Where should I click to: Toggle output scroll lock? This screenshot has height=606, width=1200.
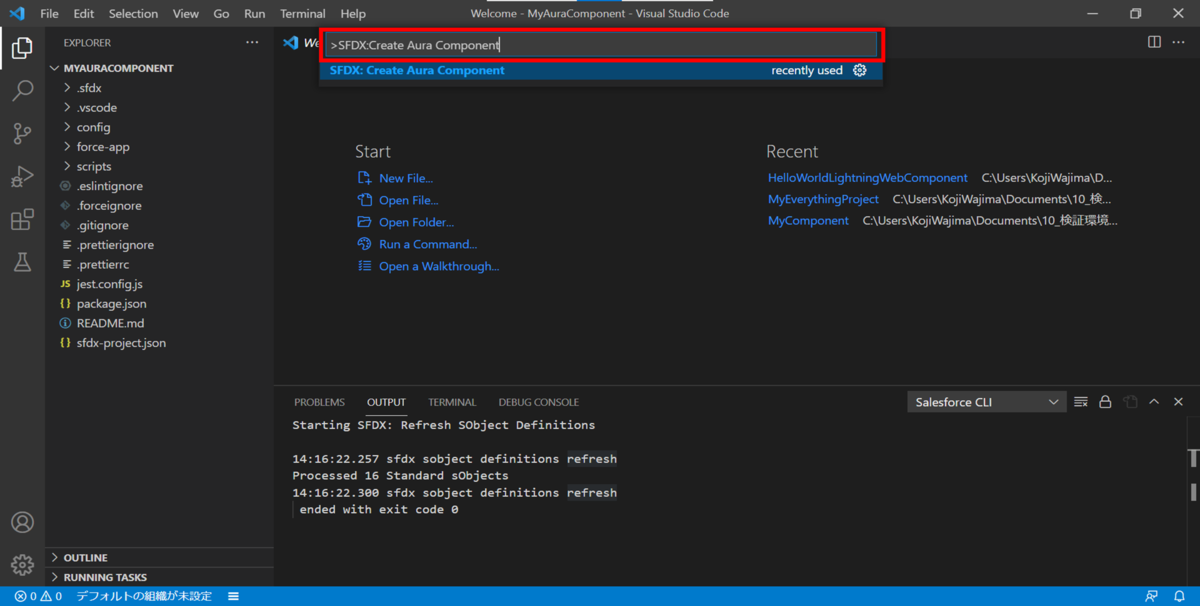(1105, 402)
